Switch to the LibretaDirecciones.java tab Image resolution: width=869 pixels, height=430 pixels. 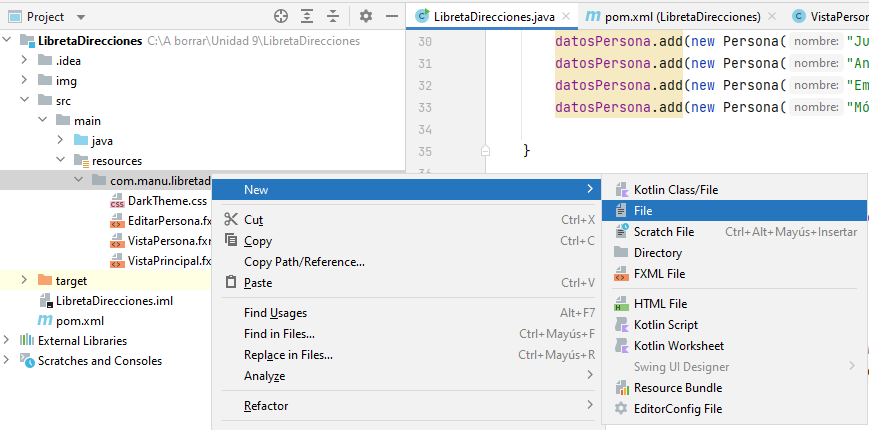click(x=494, y=17)
